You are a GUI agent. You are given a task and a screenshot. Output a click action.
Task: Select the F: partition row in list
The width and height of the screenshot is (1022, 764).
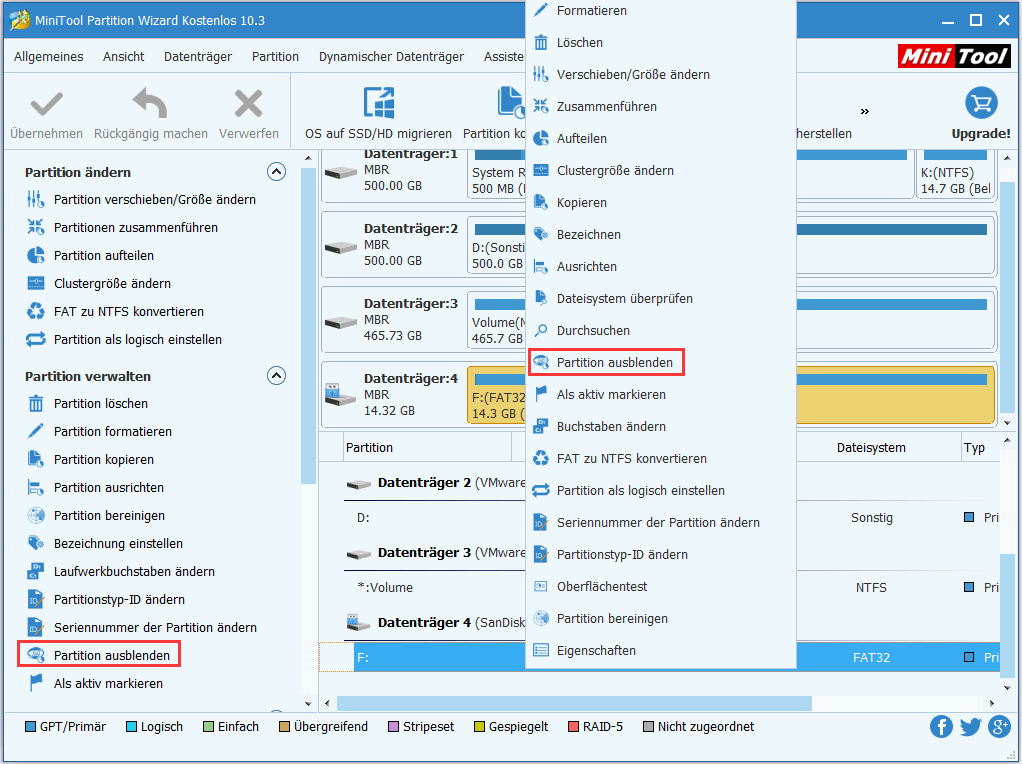click(x=658, y=657)
